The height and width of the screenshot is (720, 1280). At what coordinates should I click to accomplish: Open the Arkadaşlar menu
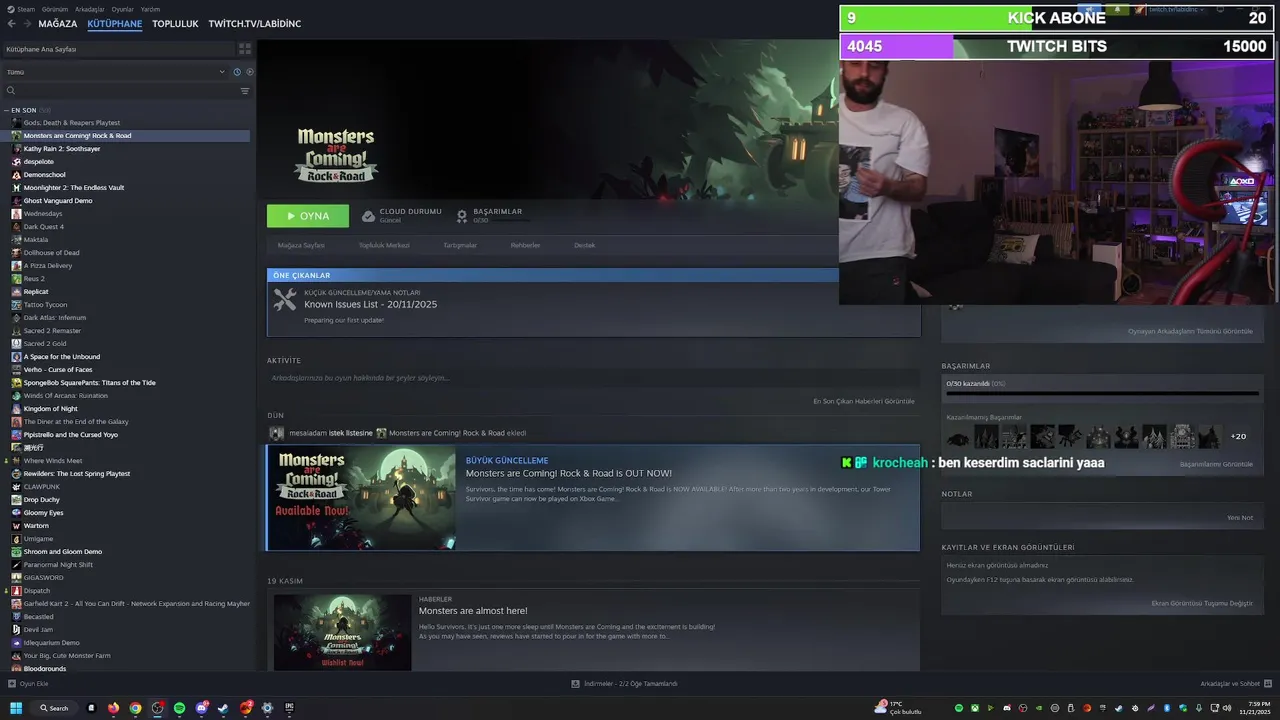[x=90, y=9]
